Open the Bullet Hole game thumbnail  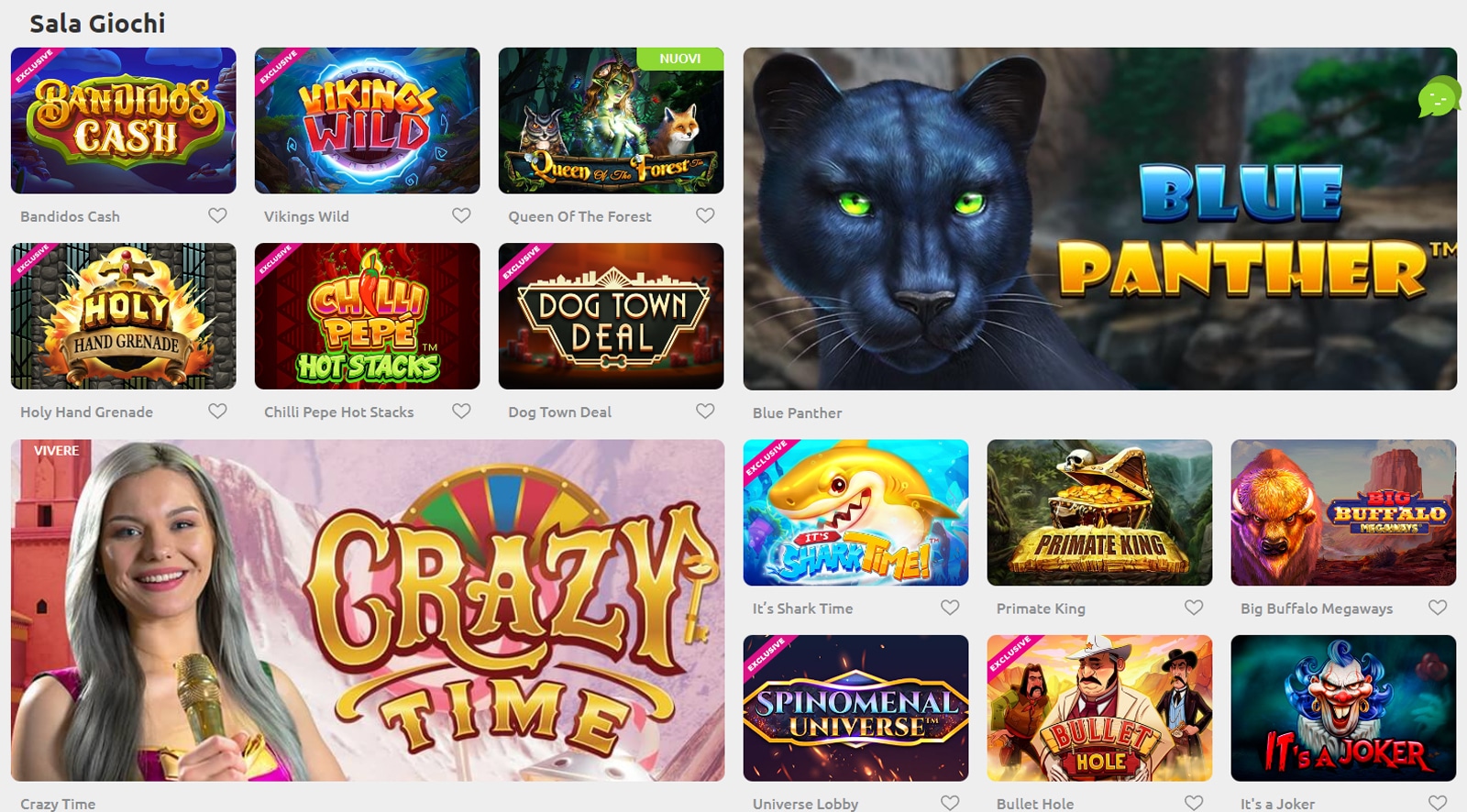coord(1099,708)
